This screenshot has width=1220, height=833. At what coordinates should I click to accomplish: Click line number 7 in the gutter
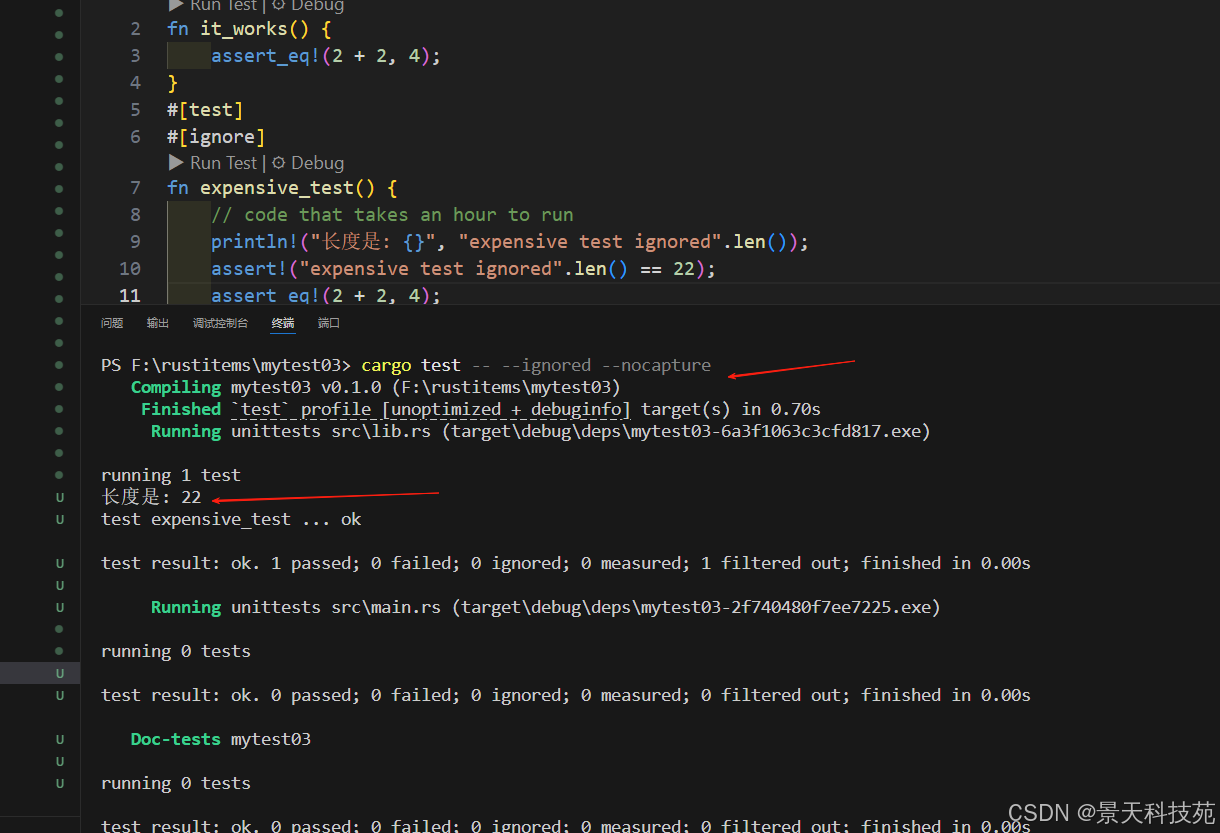(x=135, y=188)
